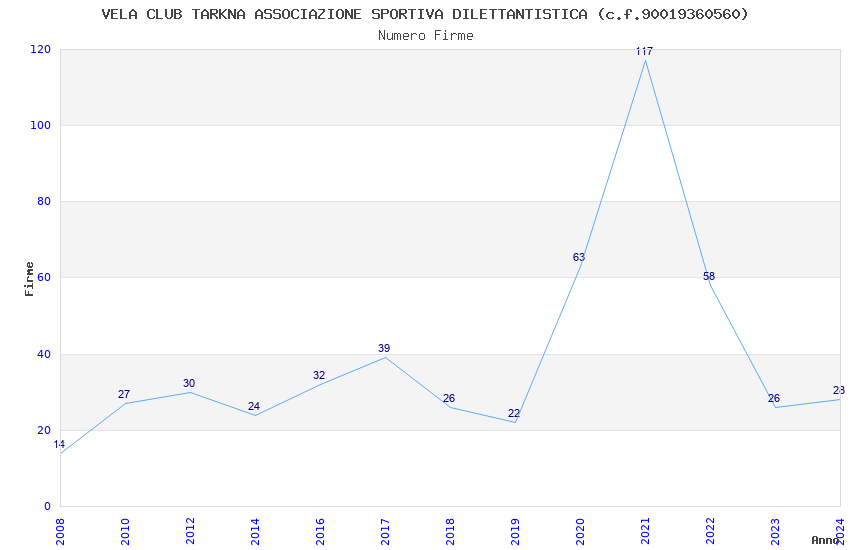This screenshot has width=850, height=550.
Task: Select the data label 22
Action: (x=514, y=413)
